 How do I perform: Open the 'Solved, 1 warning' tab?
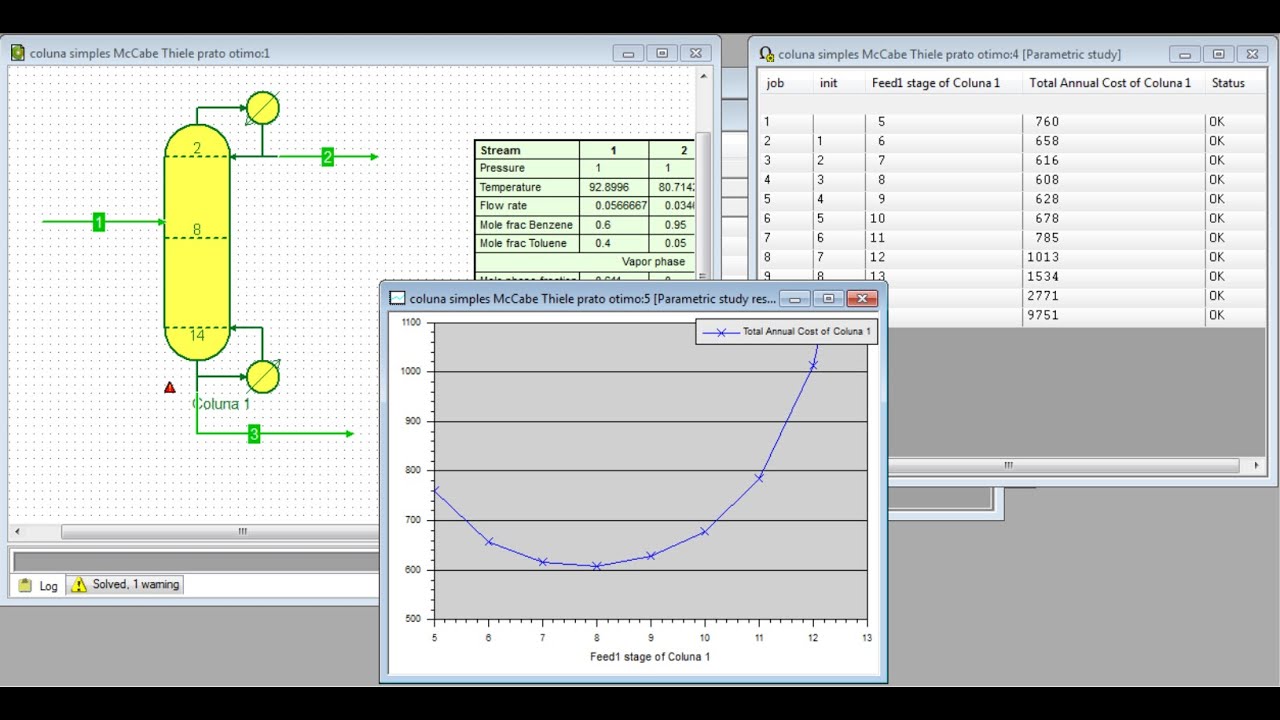(x=125, y=585)
